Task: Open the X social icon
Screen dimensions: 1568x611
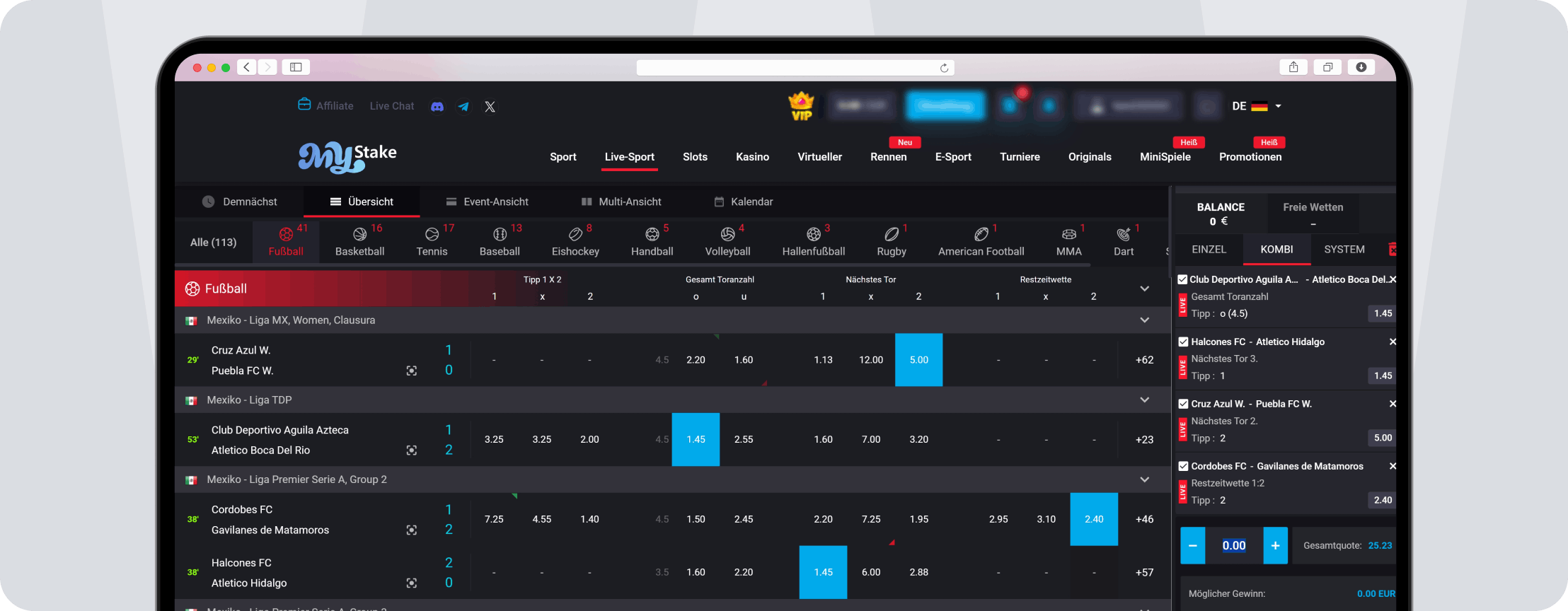Action: pyautogui.click(x=490, y=106)
